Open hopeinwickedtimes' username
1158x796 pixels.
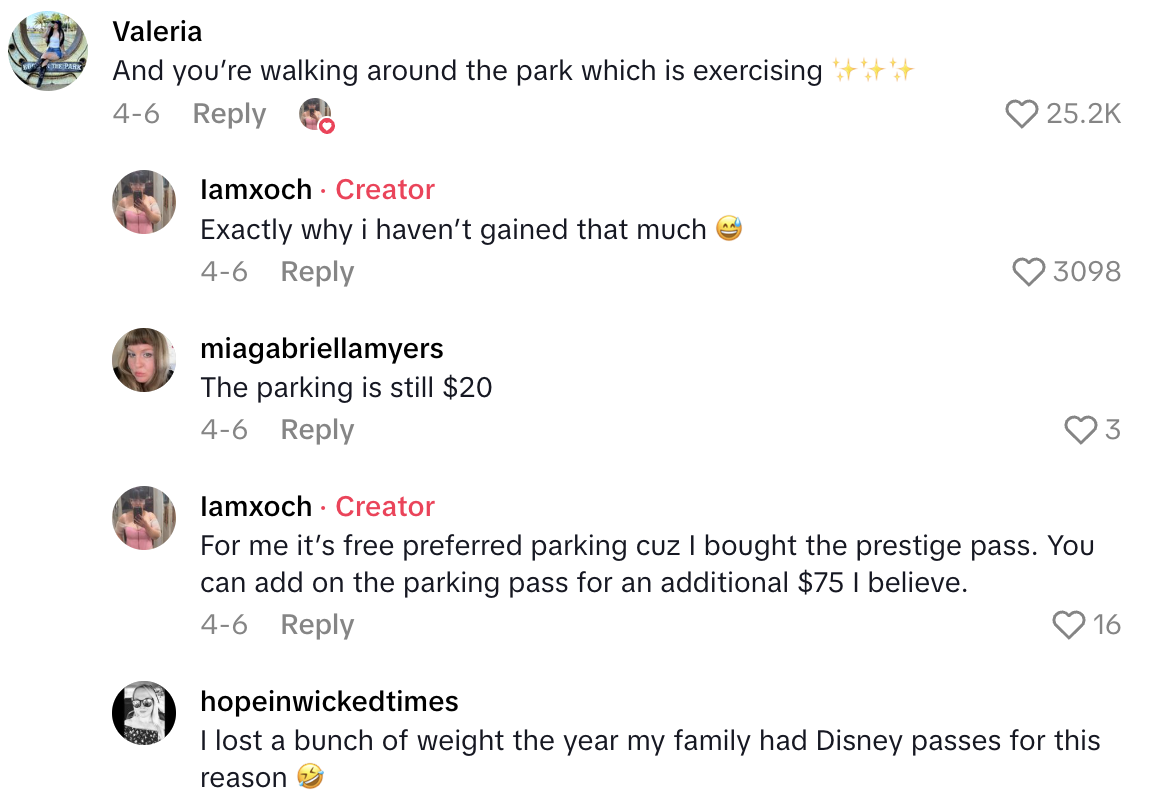(328, 701)
